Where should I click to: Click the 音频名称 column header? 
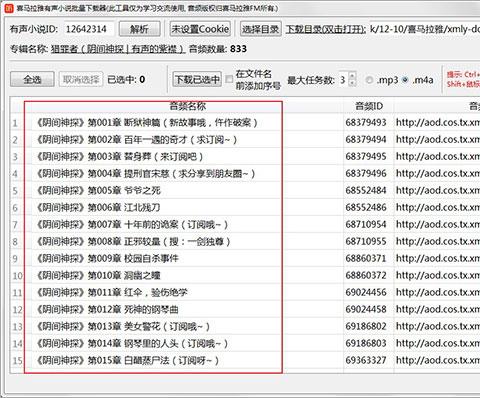[x=187, y=106]
